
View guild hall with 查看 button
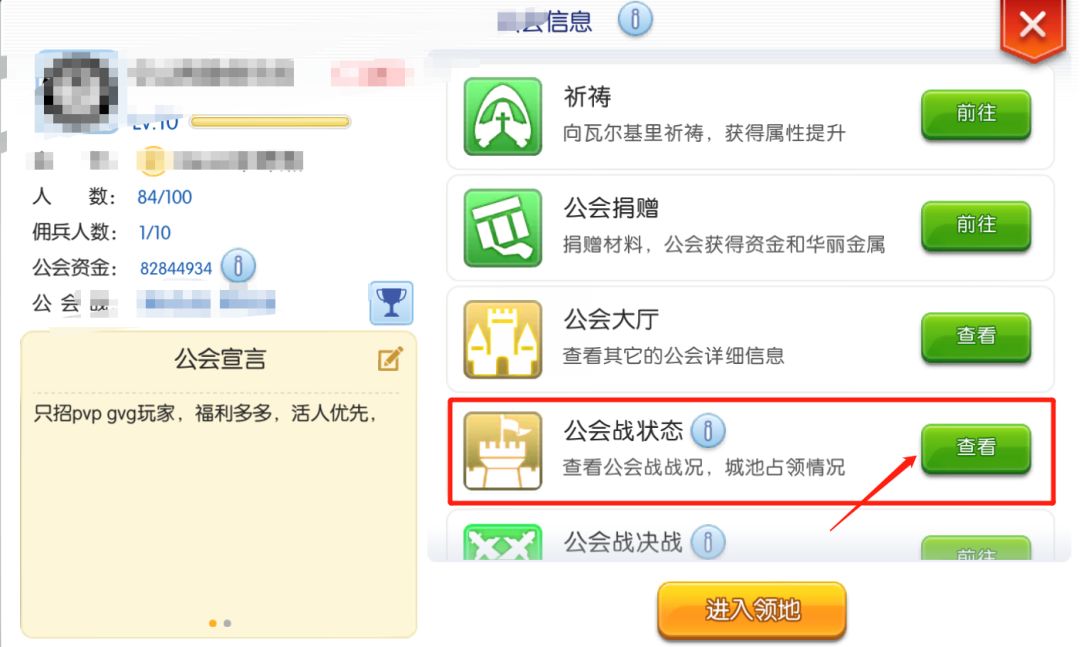coord(976,337)
